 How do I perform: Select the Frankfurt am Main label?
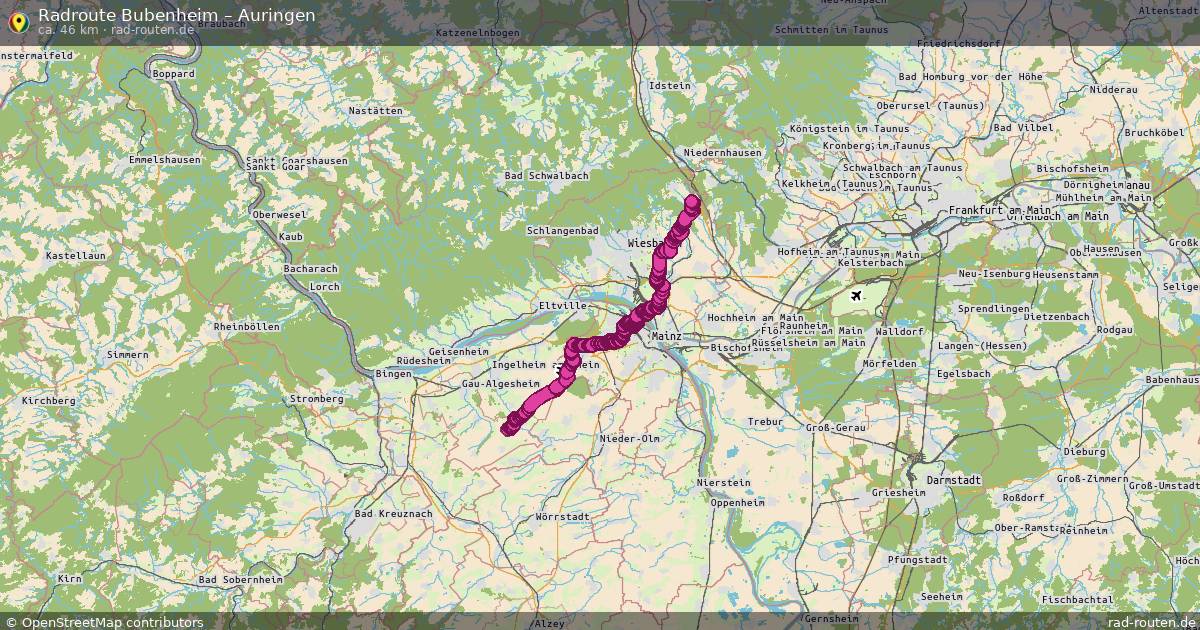click(x=1000, y=210)
